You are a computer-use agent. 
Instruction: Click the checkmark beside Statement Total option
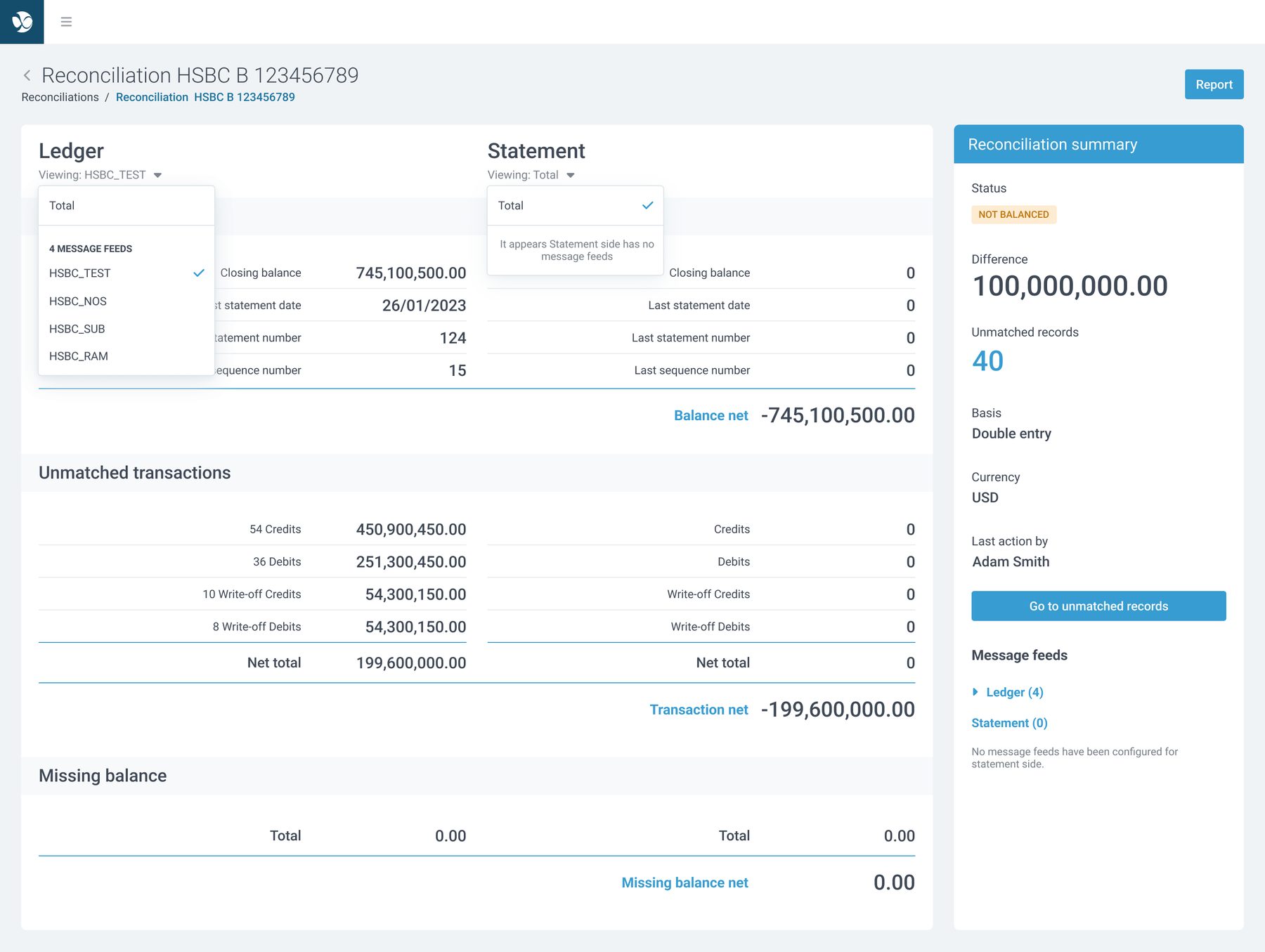pyautogui.click(x=647, y=205)
